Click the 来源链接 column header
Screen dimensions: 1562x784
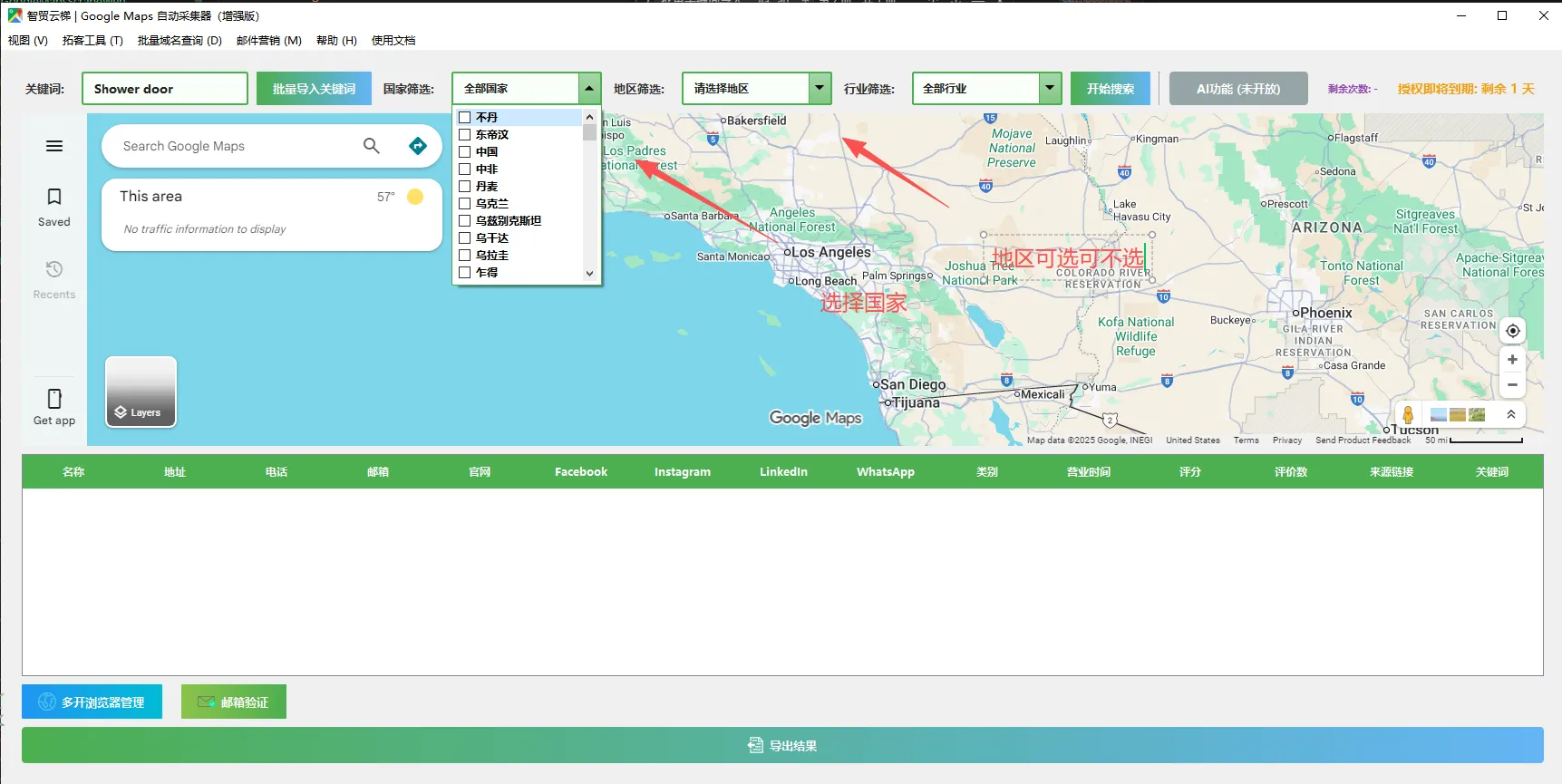[1392, 472]
